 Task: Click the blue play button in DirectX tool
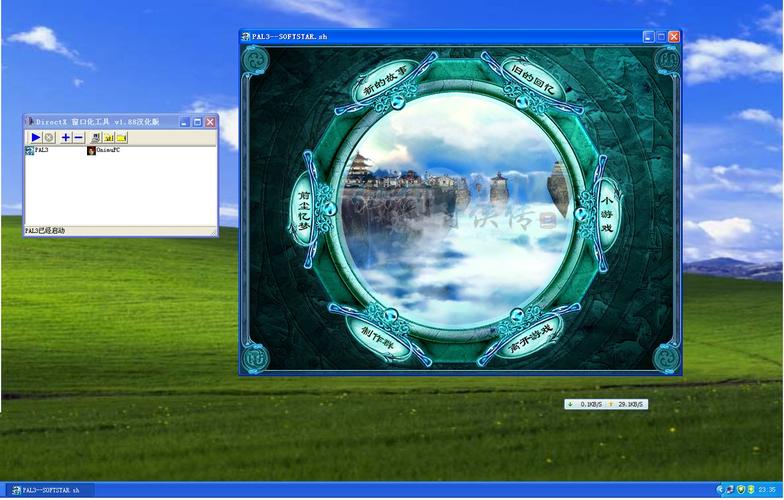tap(35, 137)
